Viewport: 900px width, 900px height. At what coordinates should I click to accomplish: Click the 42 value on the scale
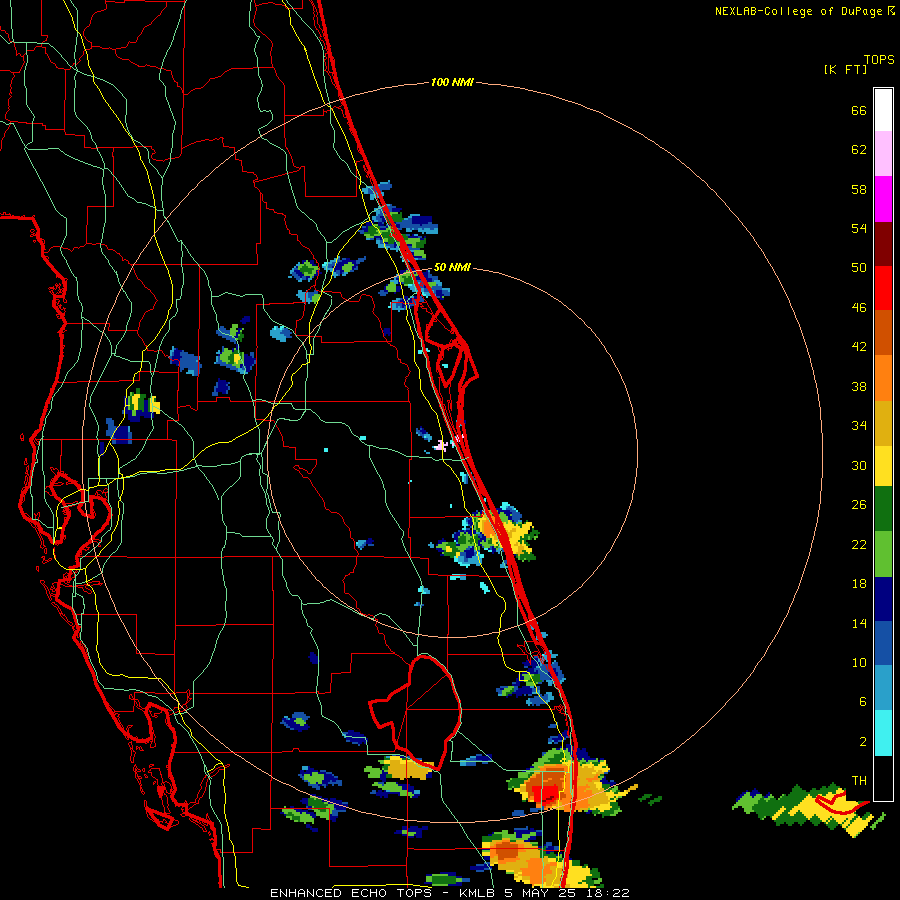[859, 347]
